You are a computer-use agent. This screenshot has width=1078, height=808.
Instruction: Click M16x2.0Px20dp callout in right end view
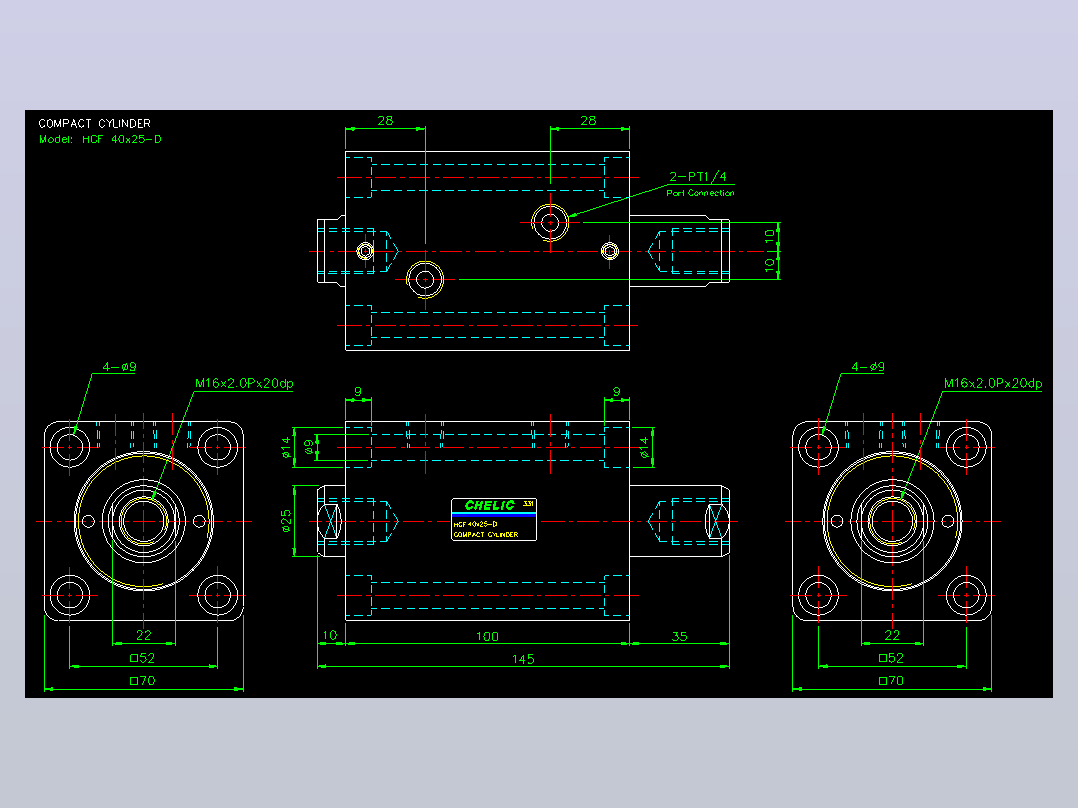tap(993, 383)
